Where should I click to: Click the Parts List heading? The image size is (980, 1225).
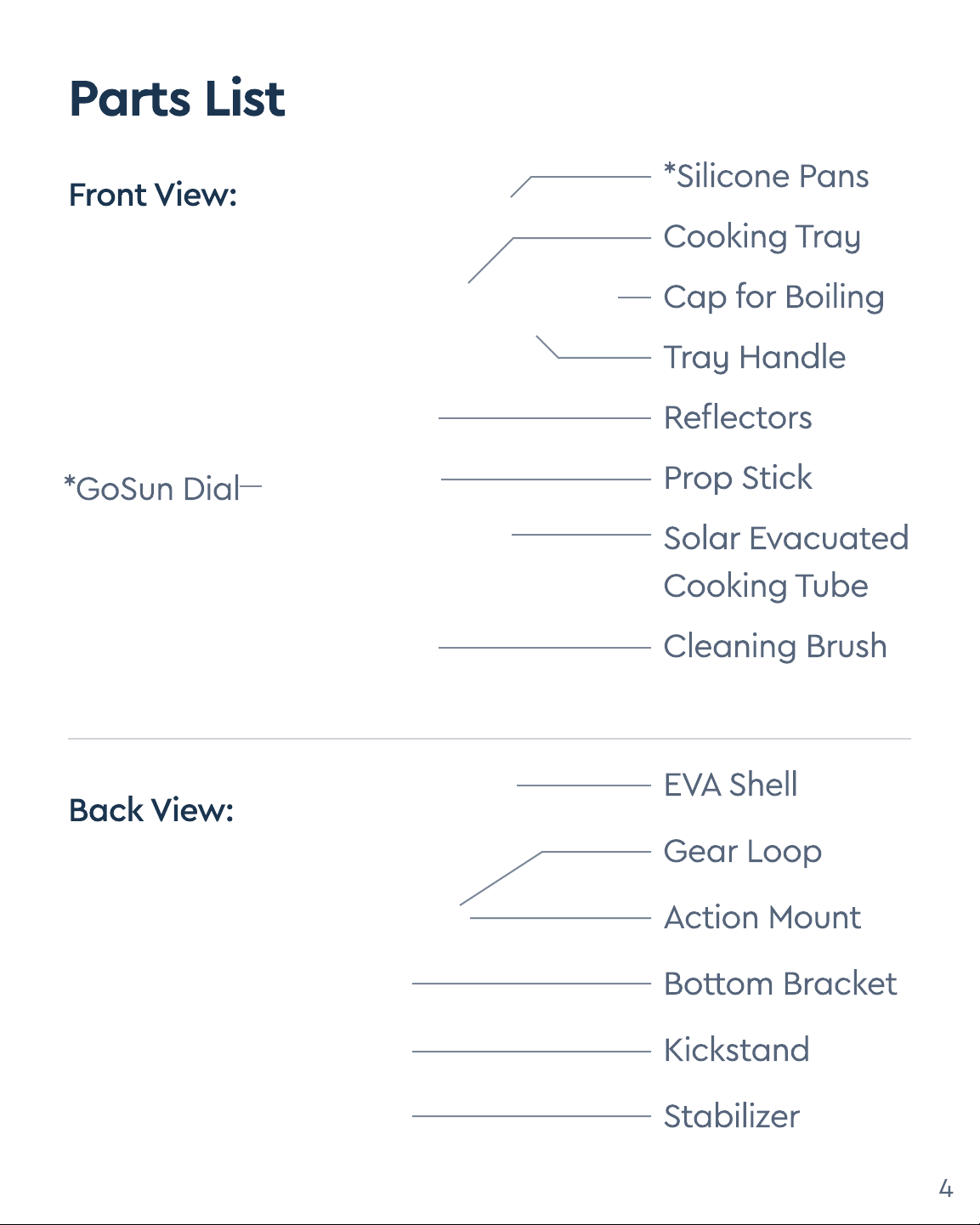(x=177, y=99)
